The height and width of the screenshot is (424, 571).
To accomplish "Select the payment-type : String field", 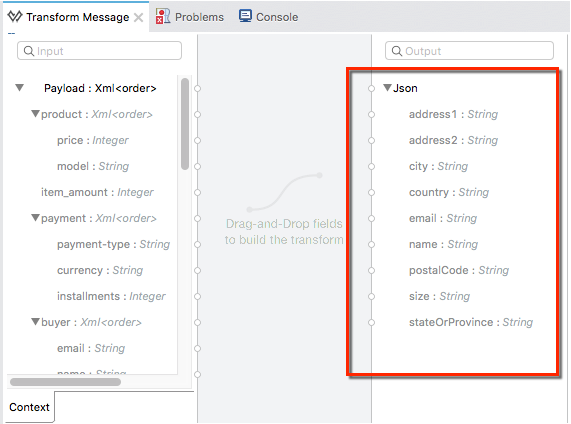I will click(x=113, y=244).
